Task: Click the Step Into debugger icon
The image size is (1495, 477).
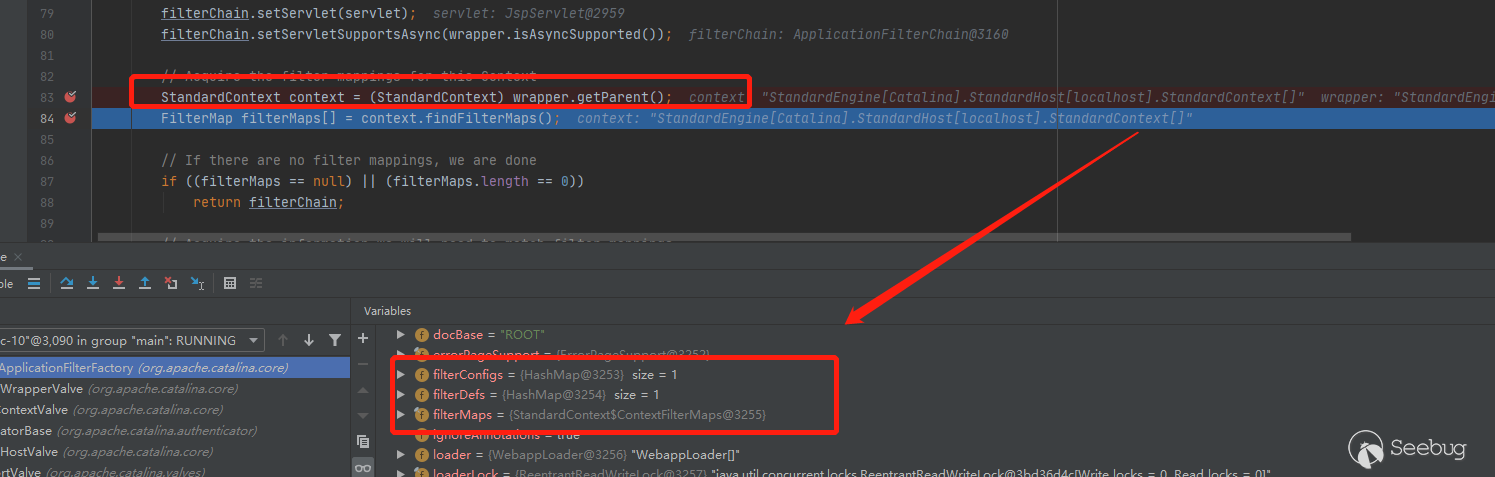Action: (93, 283)
